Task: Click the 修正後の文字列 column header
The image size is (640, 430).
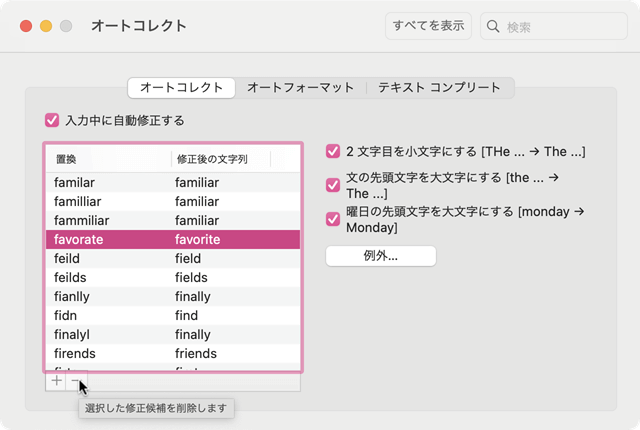Action: (x=220, y=158)
